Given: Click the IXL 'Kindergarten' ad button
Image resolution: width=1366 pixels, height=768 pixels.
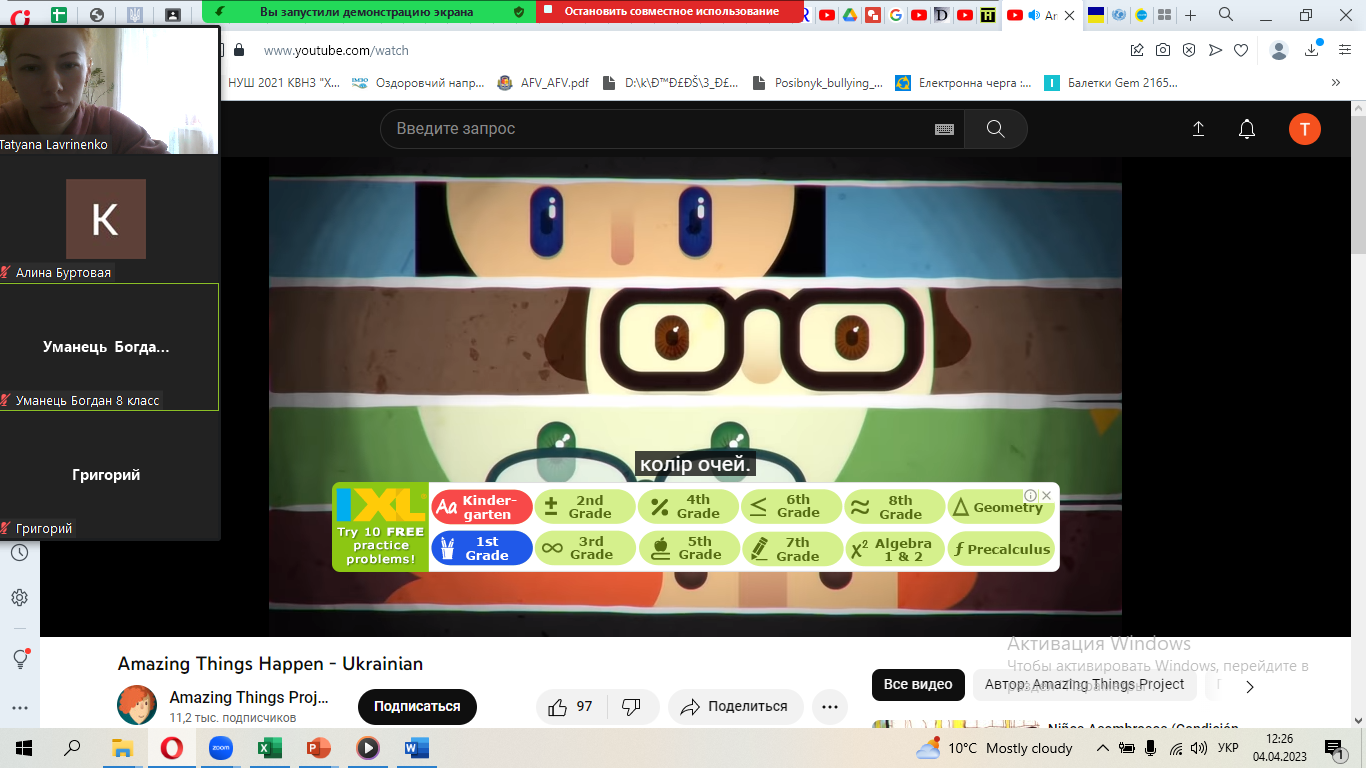Looking at the screenshot, I should click(x=482, y=507).
